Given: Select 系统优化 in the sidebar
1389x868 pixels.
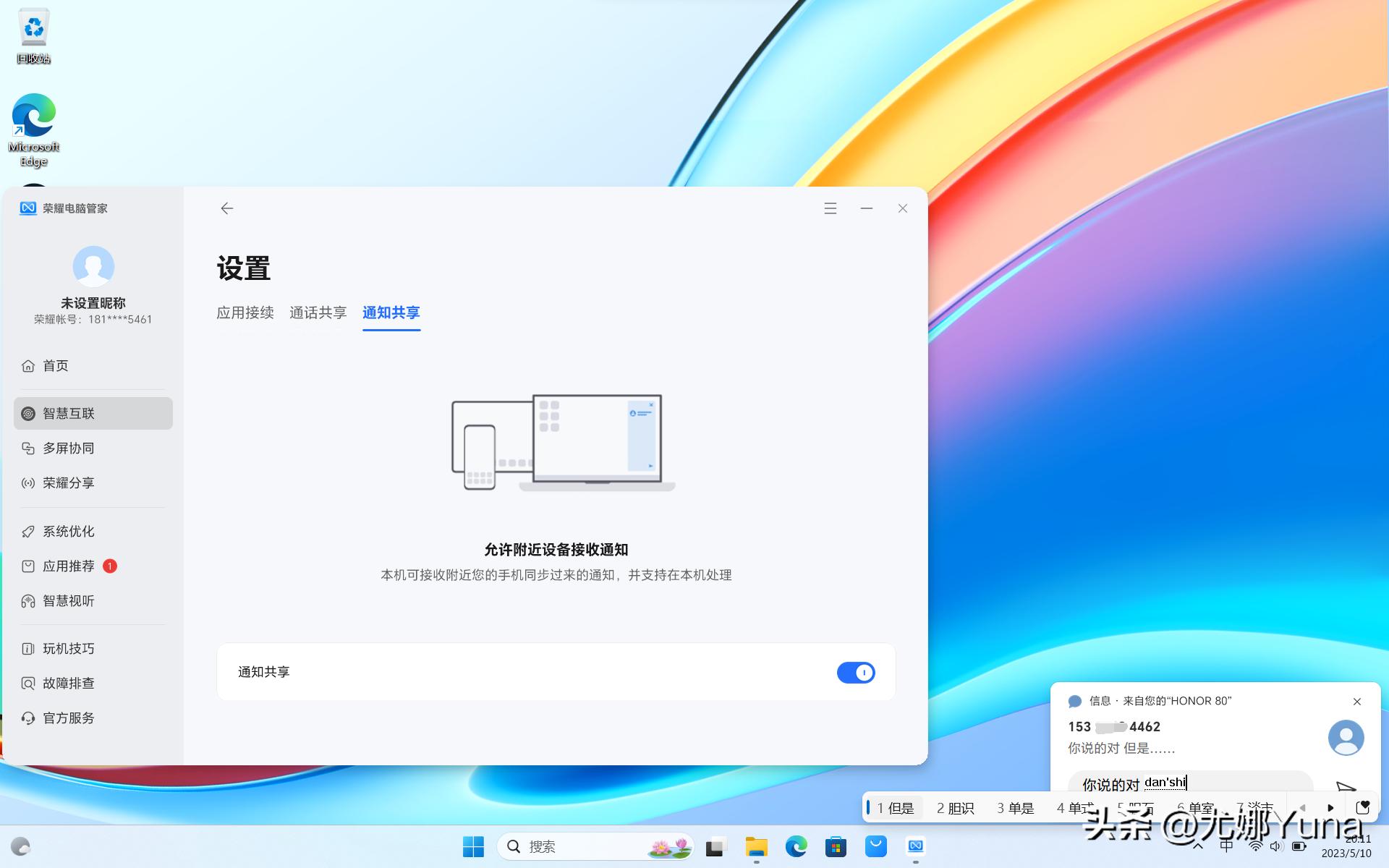Looking at the screenshot, I should [x=67, y=531].
